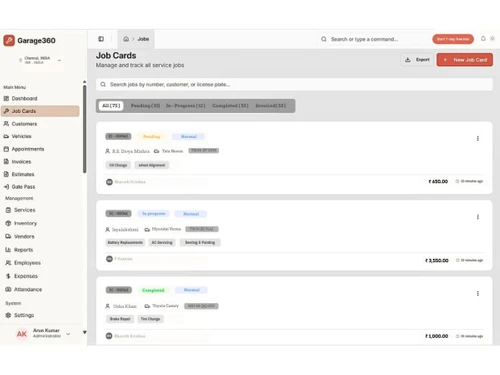Click the home breadcrumb icon
The width and height of the screenshot is (500, 375).
[x=126, y=39]
